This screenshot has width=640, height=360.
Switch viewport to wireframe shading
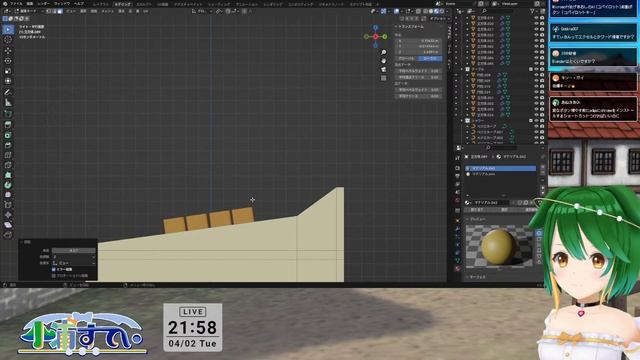click(426, 11)
